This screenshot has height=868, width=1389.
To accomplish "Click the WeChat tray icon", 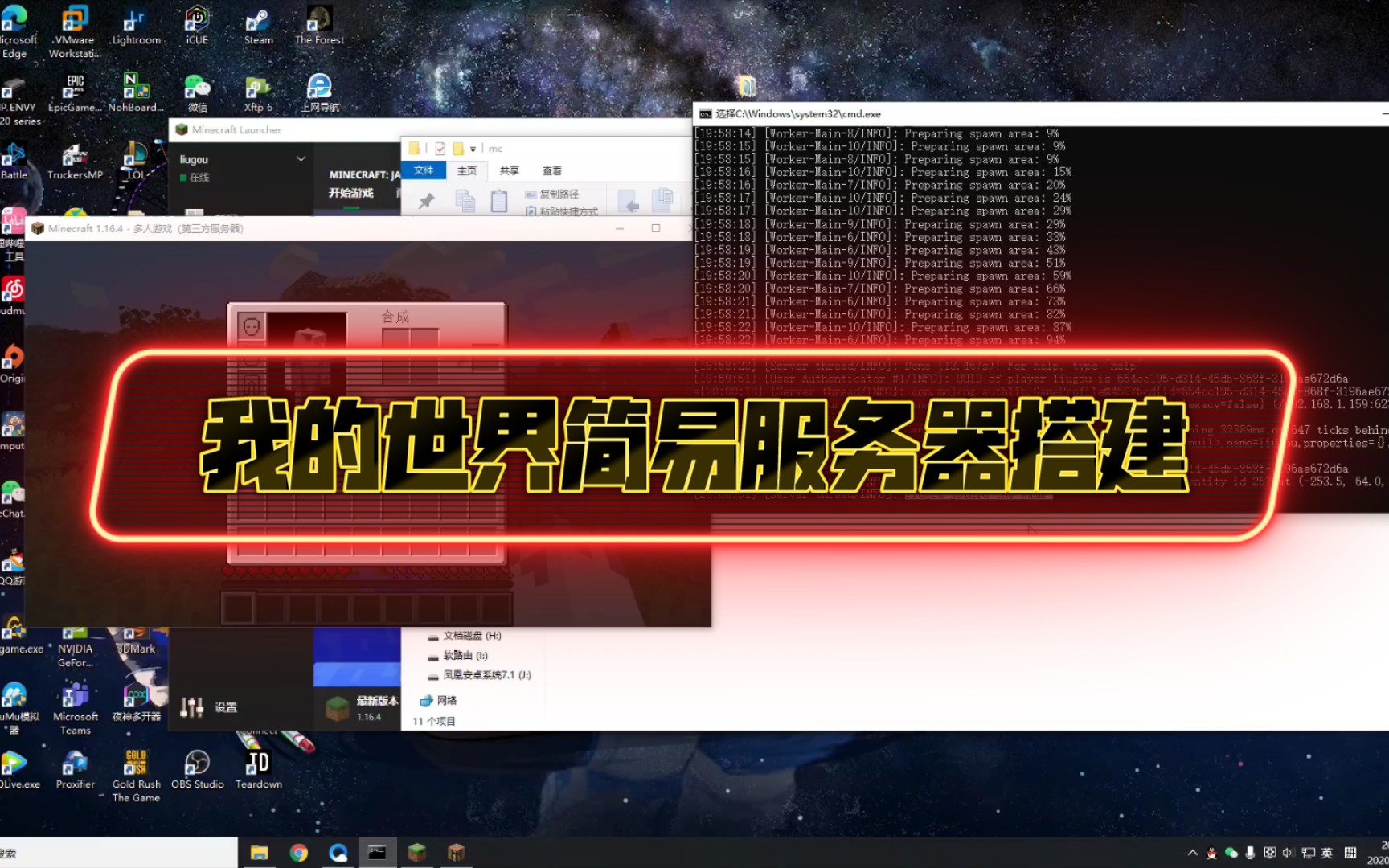I will coord(1231,854).
